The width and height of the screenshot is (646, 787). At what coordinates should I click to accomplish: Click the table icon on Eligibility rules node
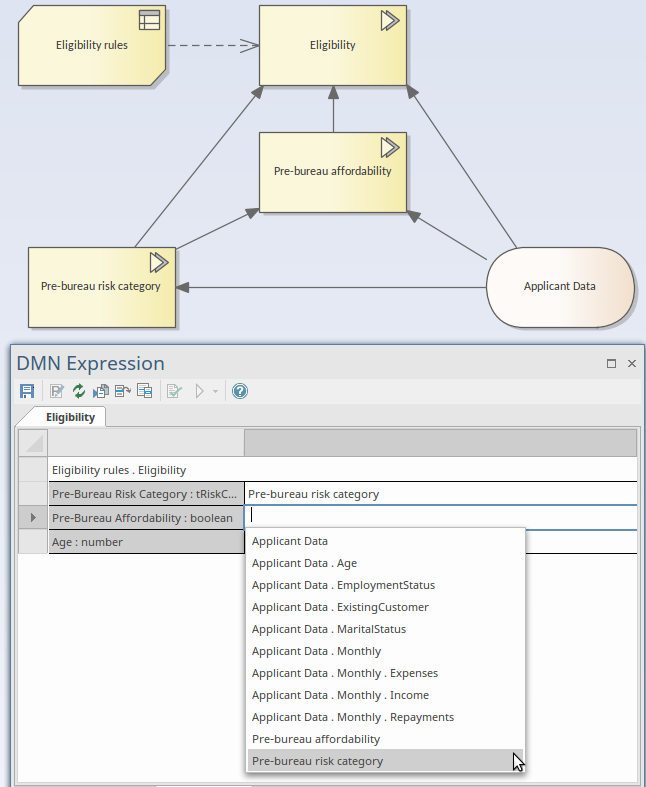pos(149,21)
